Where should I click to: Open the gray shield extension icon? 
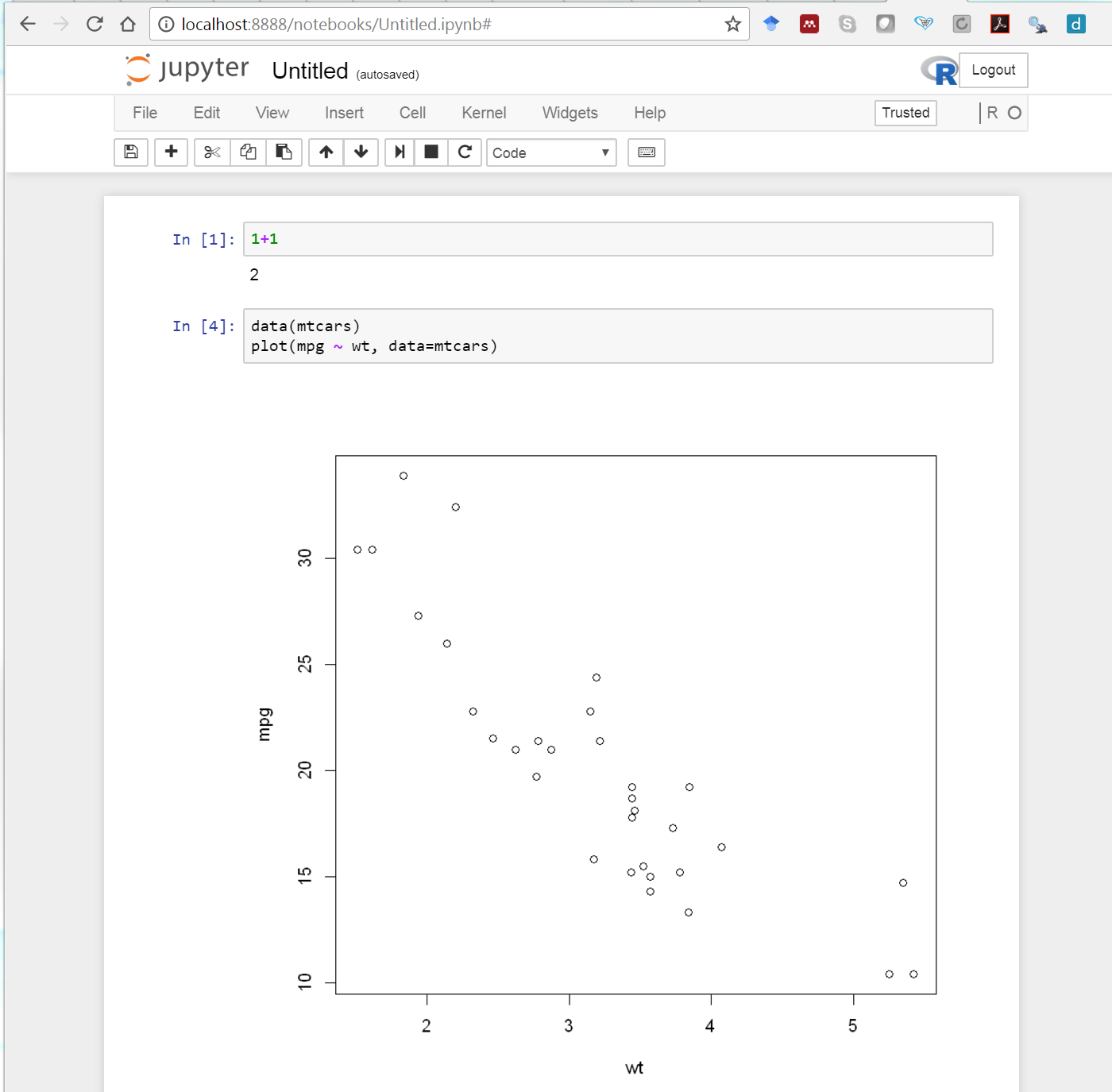[886, 24]
